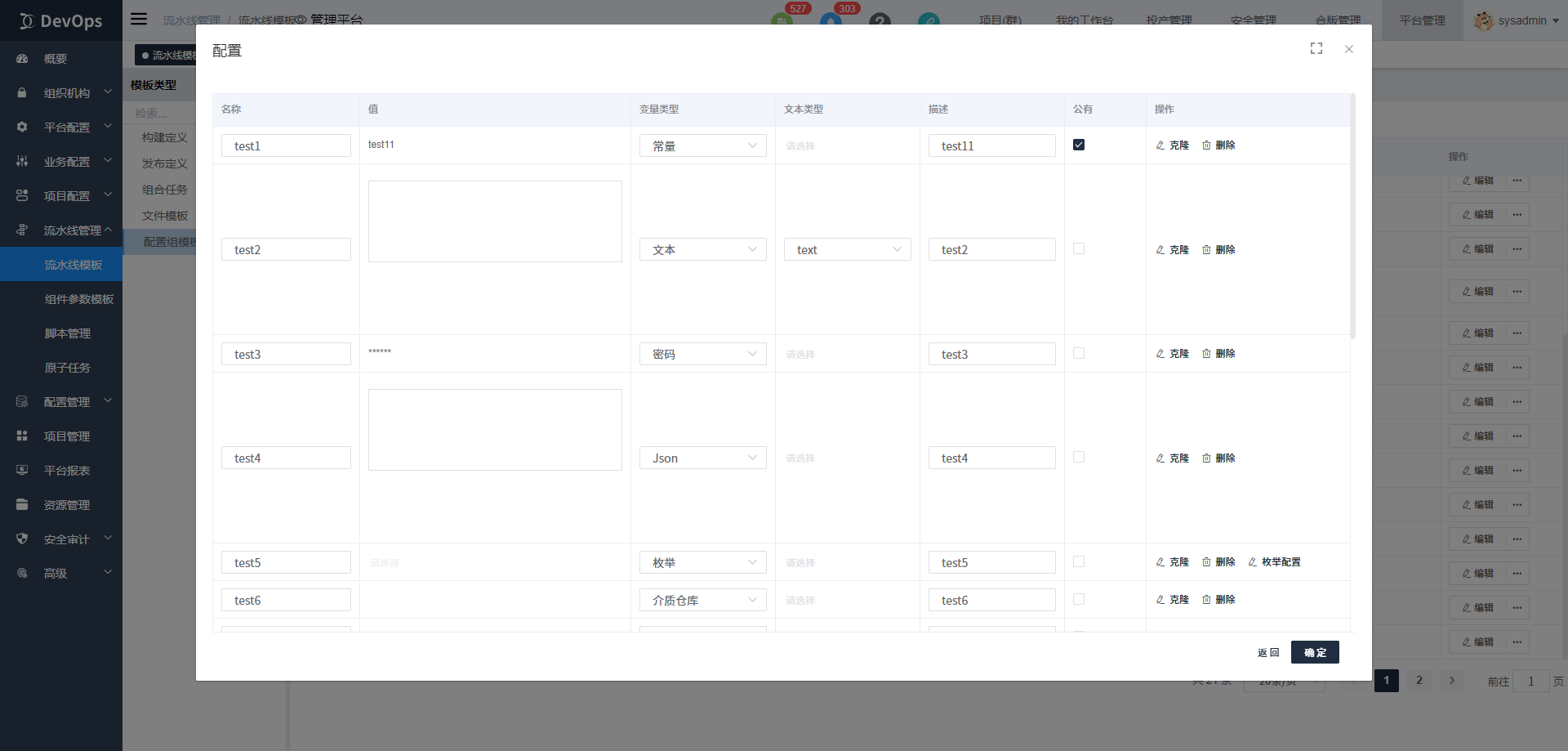
Task: Select 发布定义 template type
Action: 165,163
